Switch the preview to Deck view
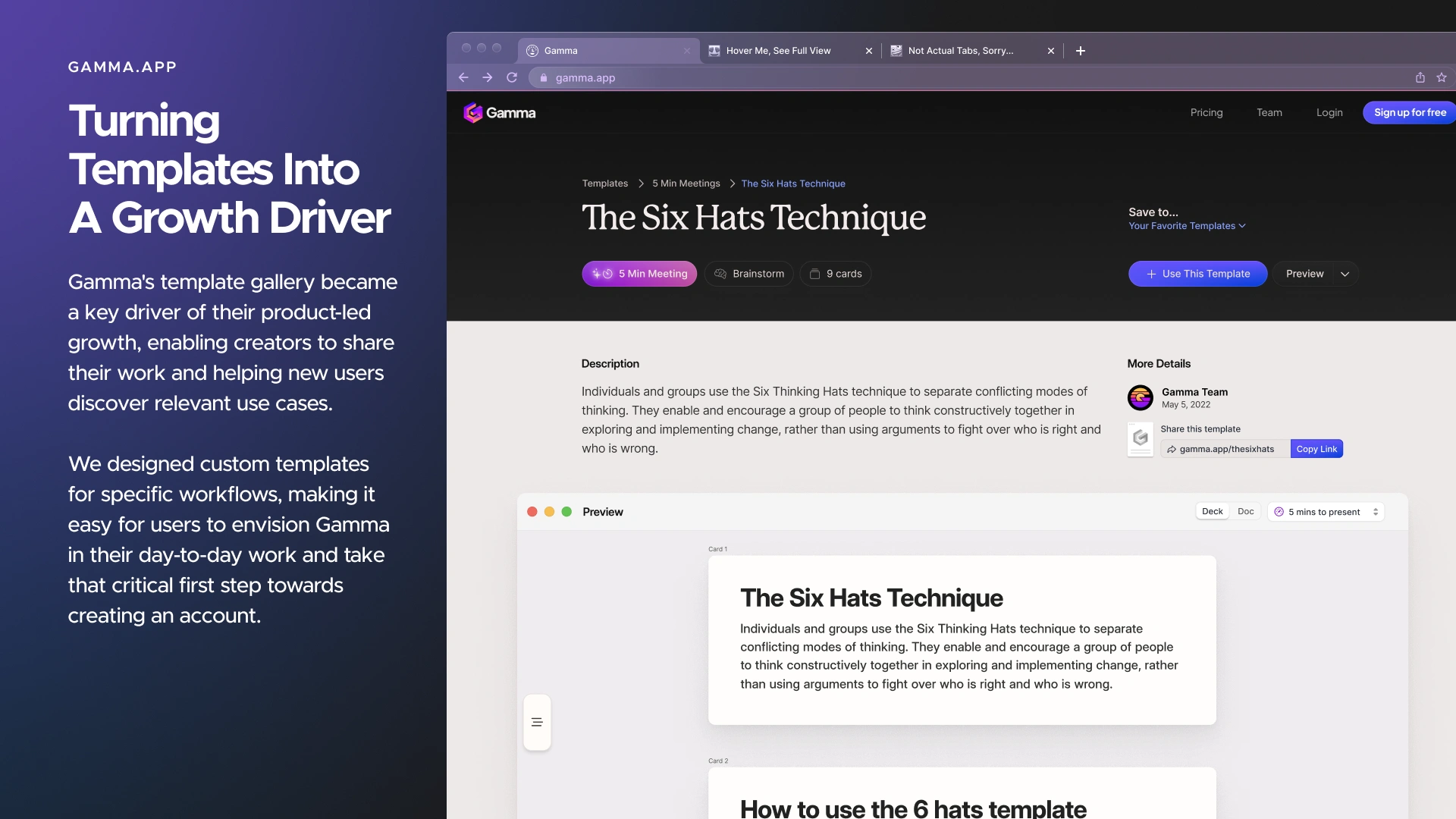This screenshot has height=819, width=1456. [x=1213, y=511]
